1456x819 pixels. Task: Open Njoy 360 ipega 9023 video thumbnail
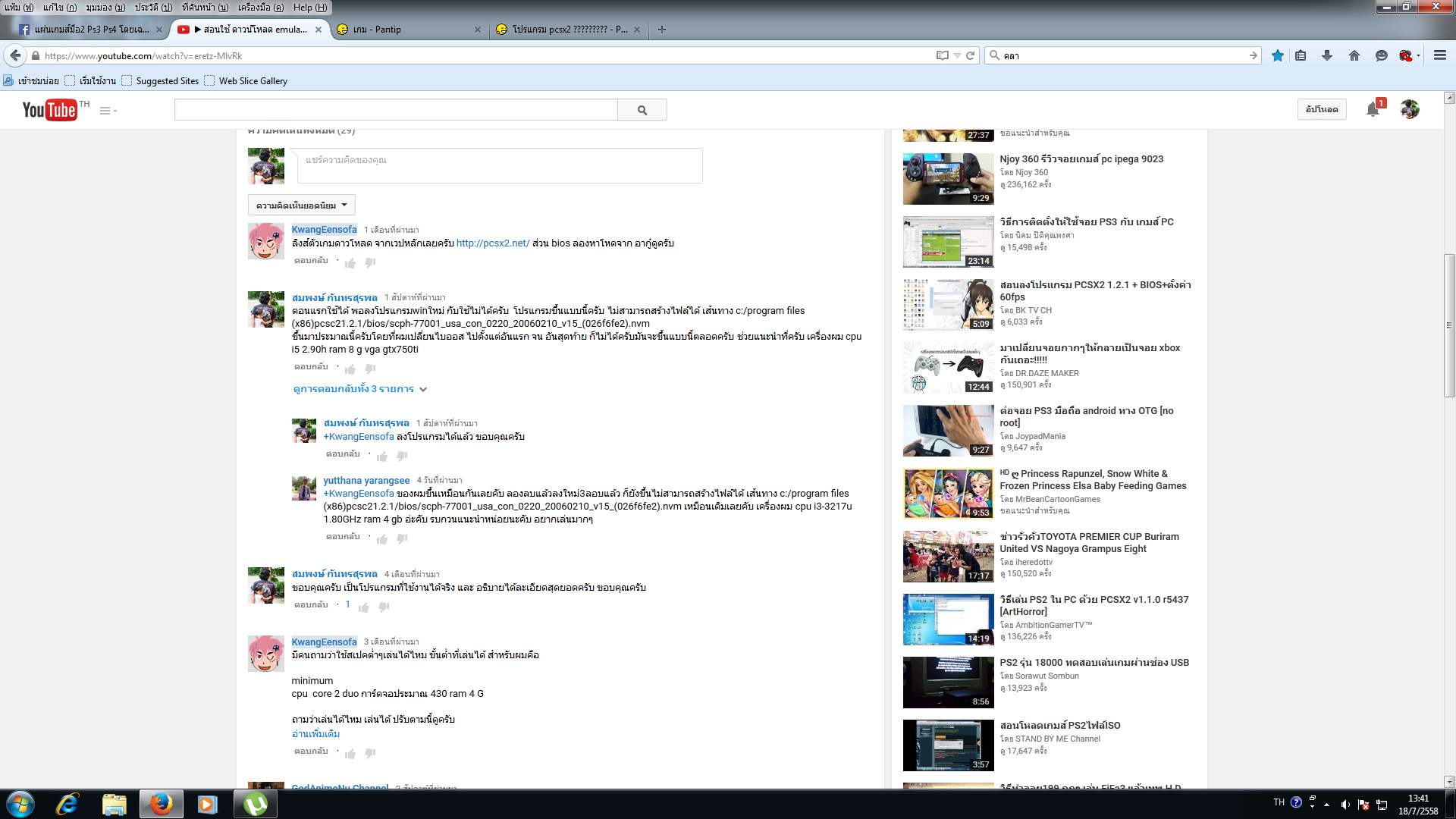pyautogui.click(x=948, y=179)
